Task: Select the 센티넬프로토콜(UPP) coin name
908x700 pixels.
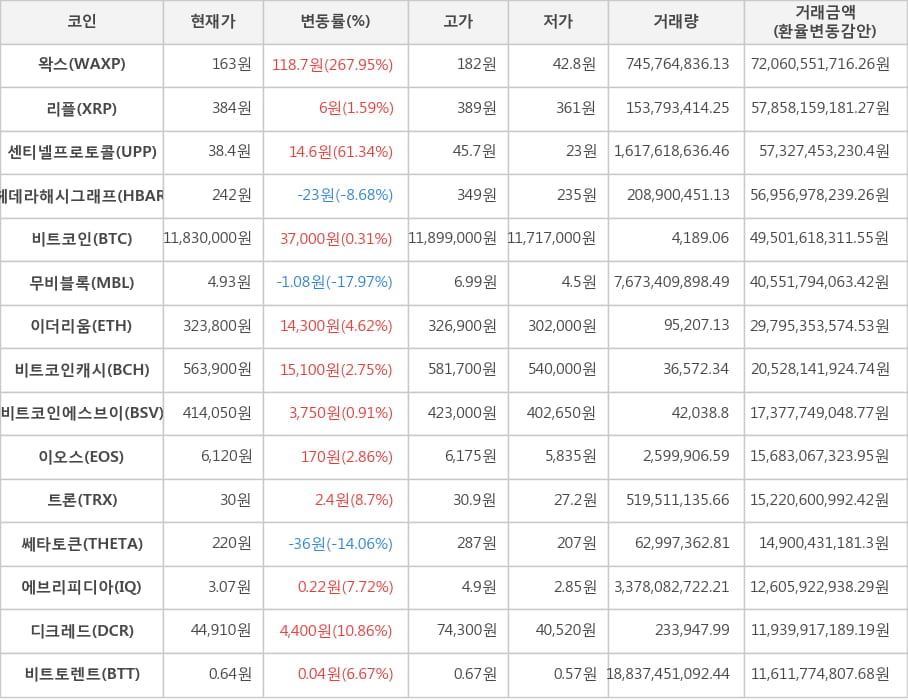Action: (x=82, y=152)
